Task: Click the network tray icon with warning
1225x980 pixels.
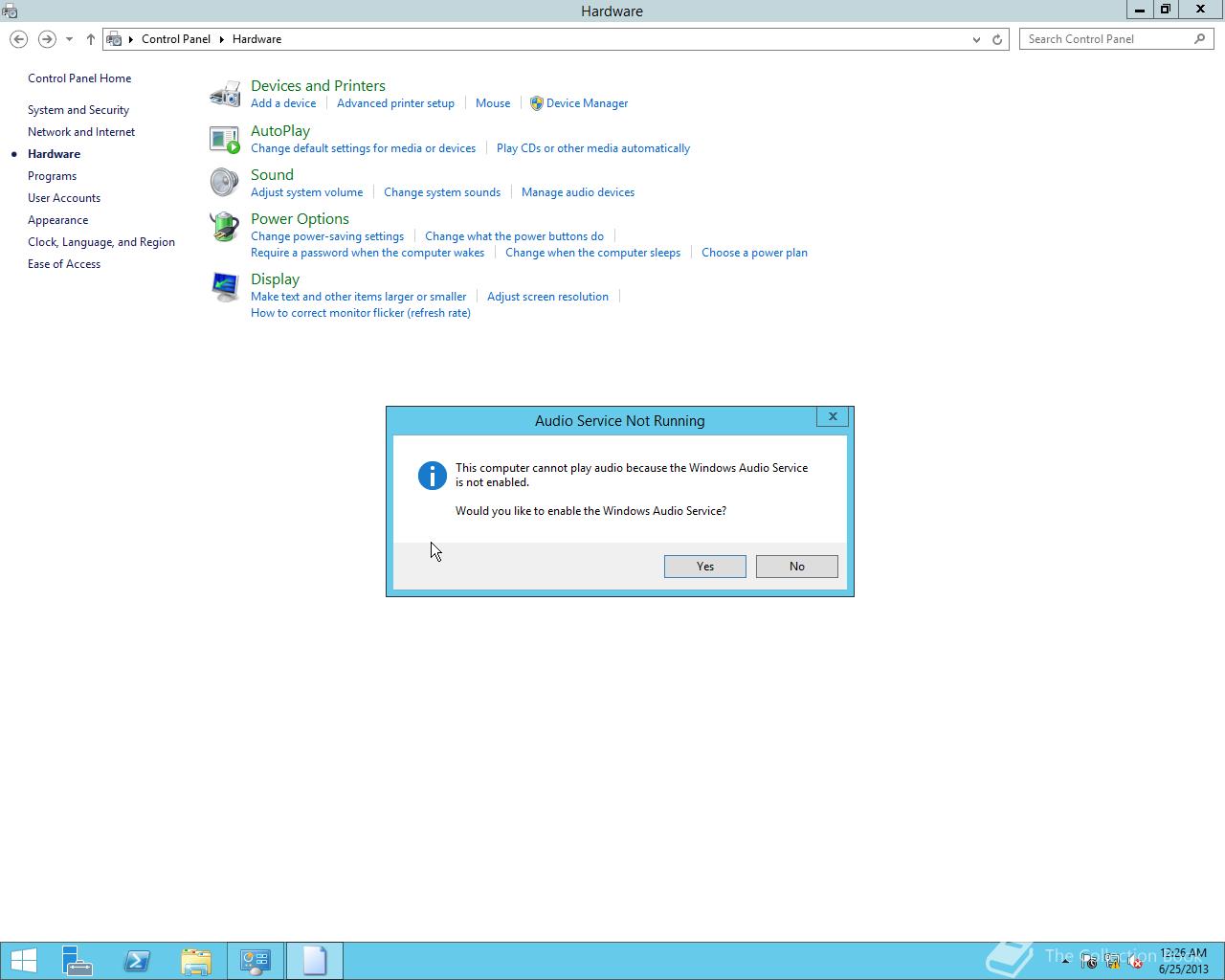Action: pos(1112,963)
